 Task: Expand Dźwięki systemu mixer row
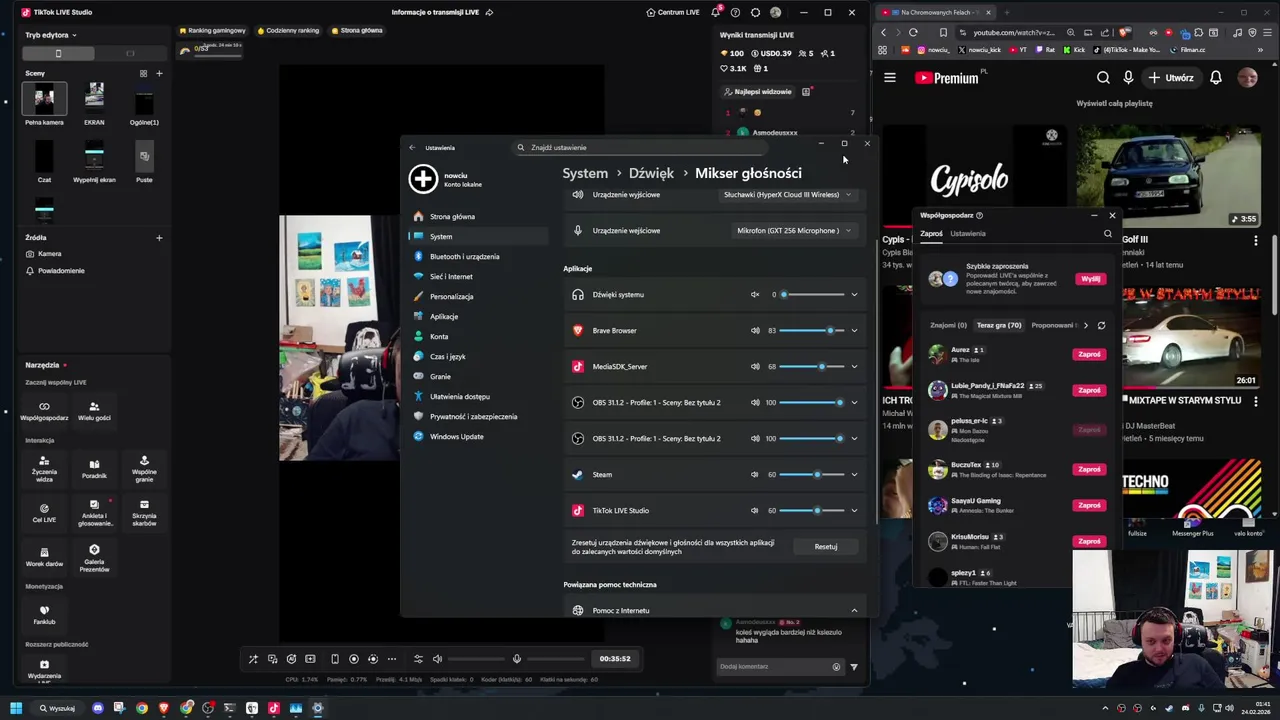click(x=854, y=295)
